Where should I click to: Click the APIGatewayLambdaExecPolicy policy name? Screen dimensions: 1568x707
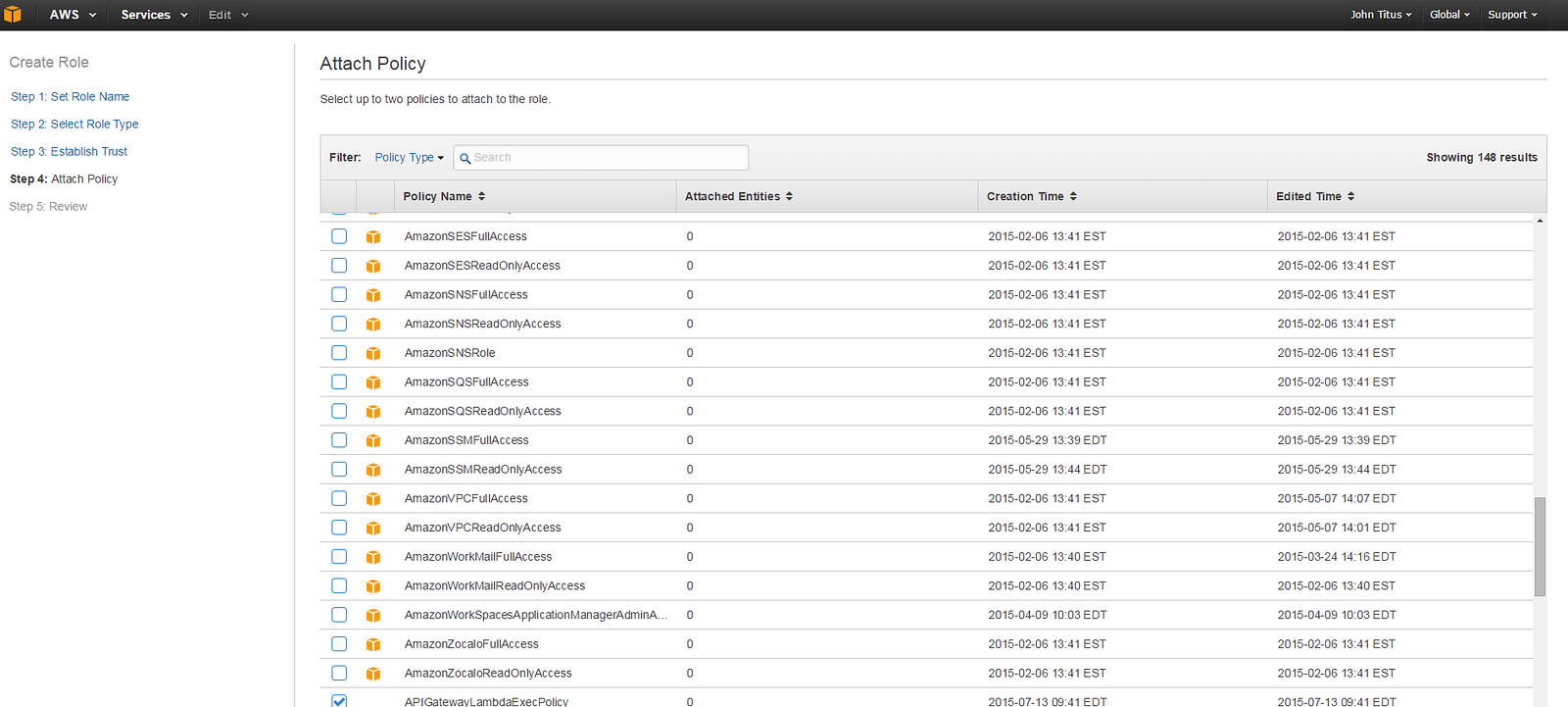(x=486, y=701)
